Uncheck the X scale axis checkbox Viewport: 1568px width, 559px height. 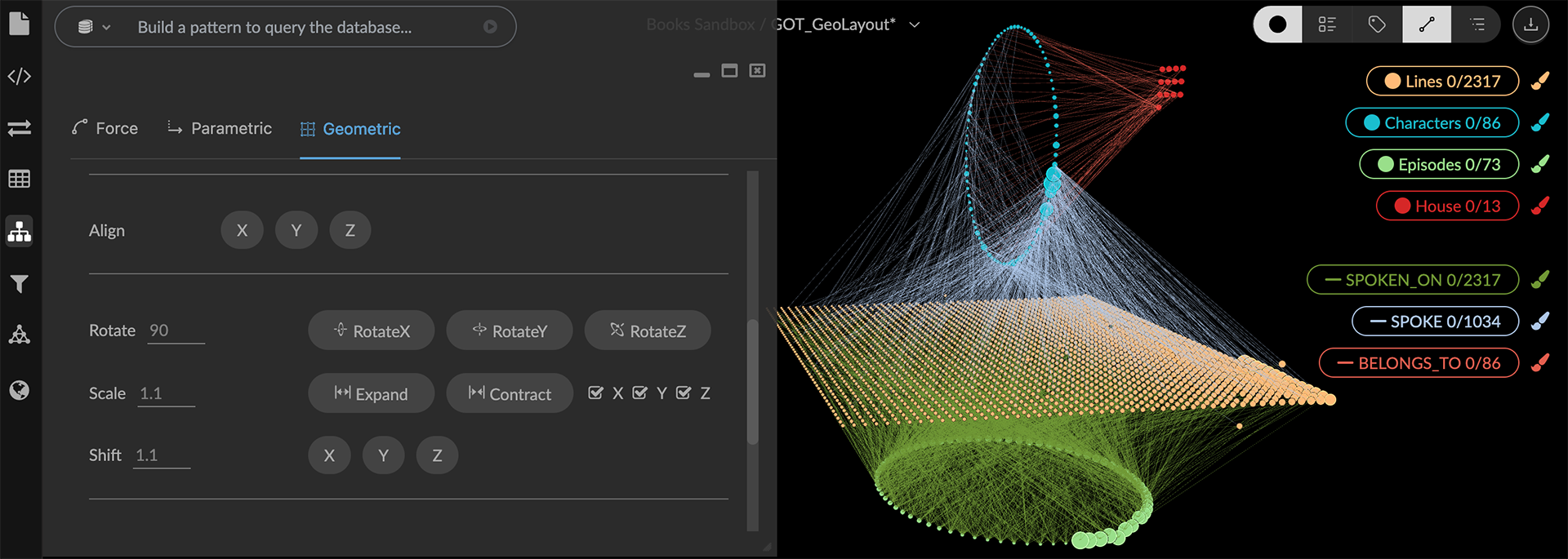596,393
